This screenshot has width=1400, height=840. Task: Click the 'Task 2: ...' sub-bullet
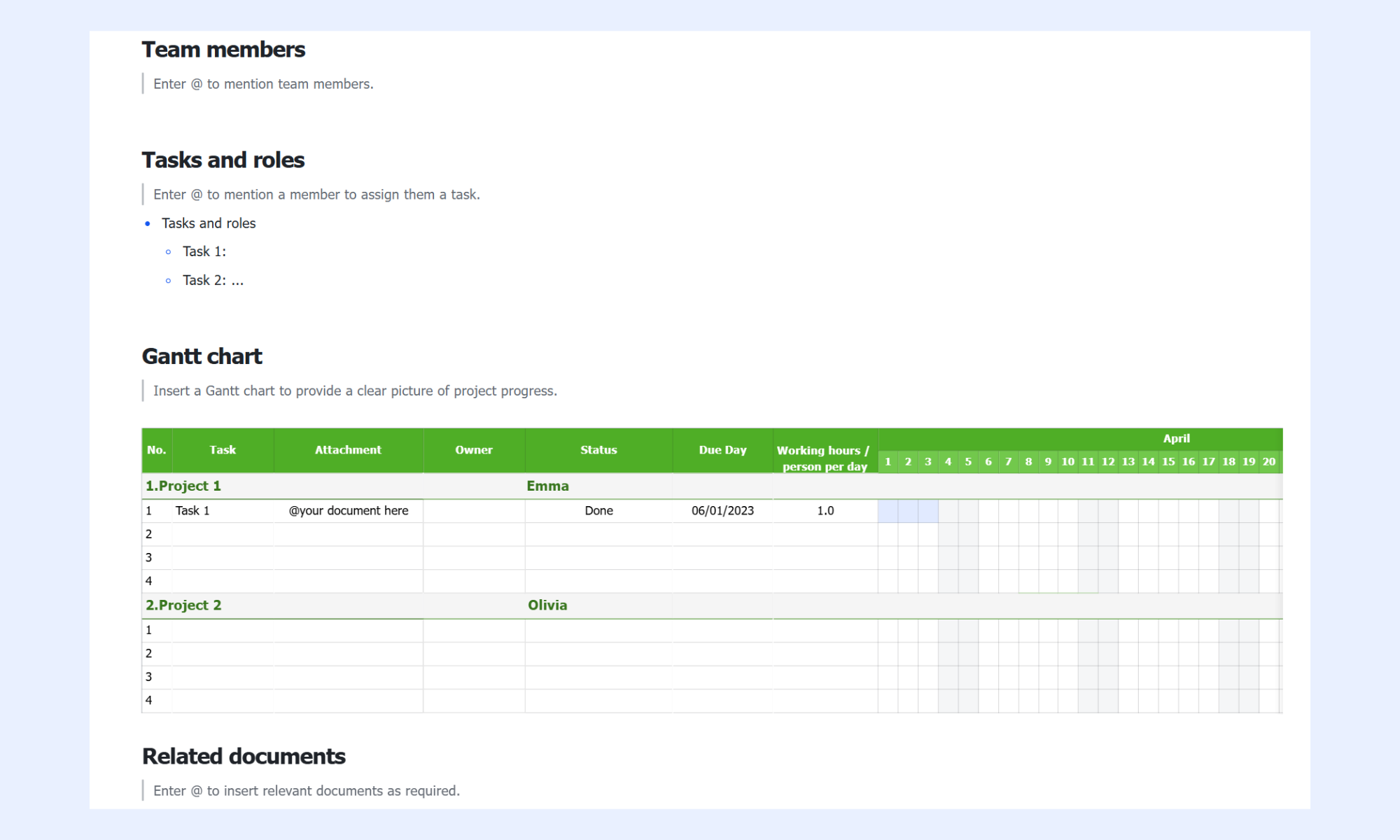click(x=213, y=280)
